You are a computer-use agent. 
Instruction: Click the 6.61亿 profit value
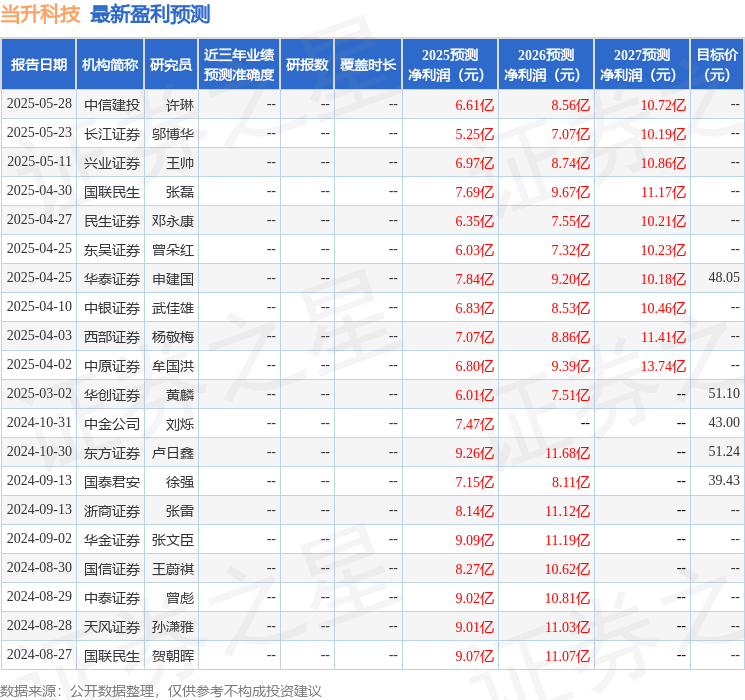pyautogui.click(x=475, y=105)
